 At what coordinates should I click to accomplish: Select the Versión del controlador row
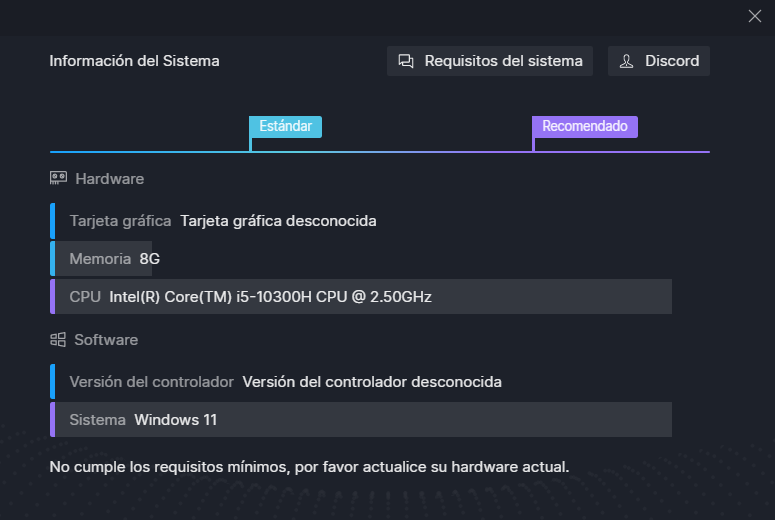coord(361,382)
